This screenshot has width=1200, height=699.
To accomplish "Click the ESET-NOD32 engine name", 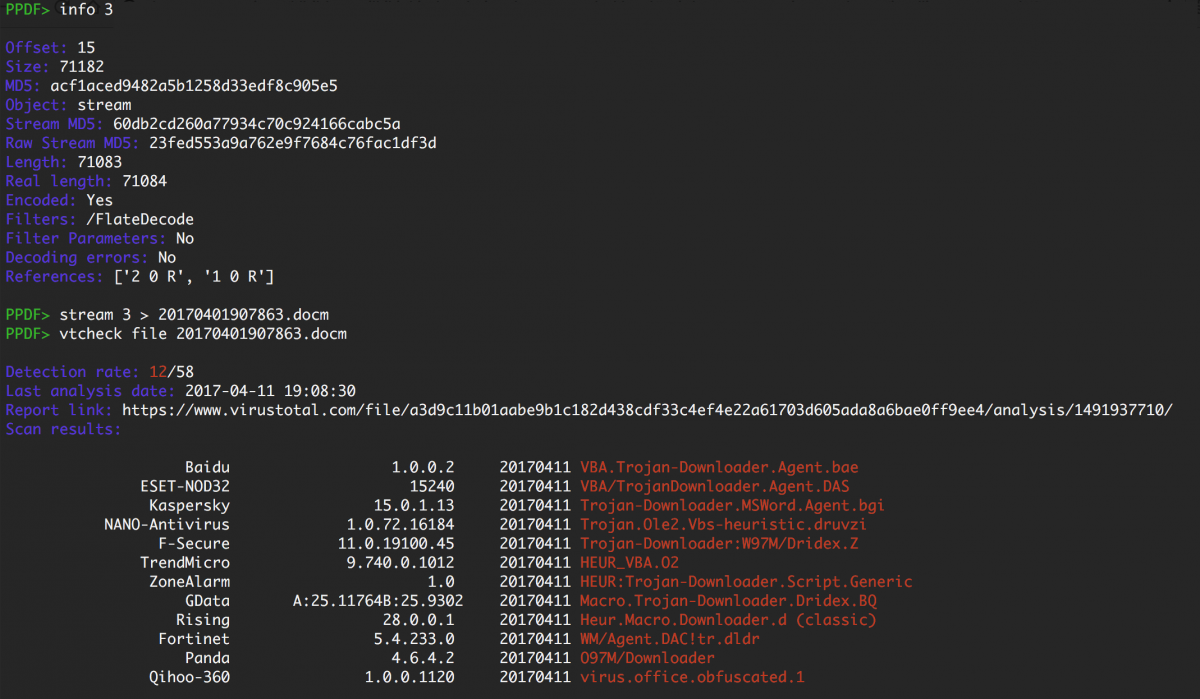I will coord(185,486).
